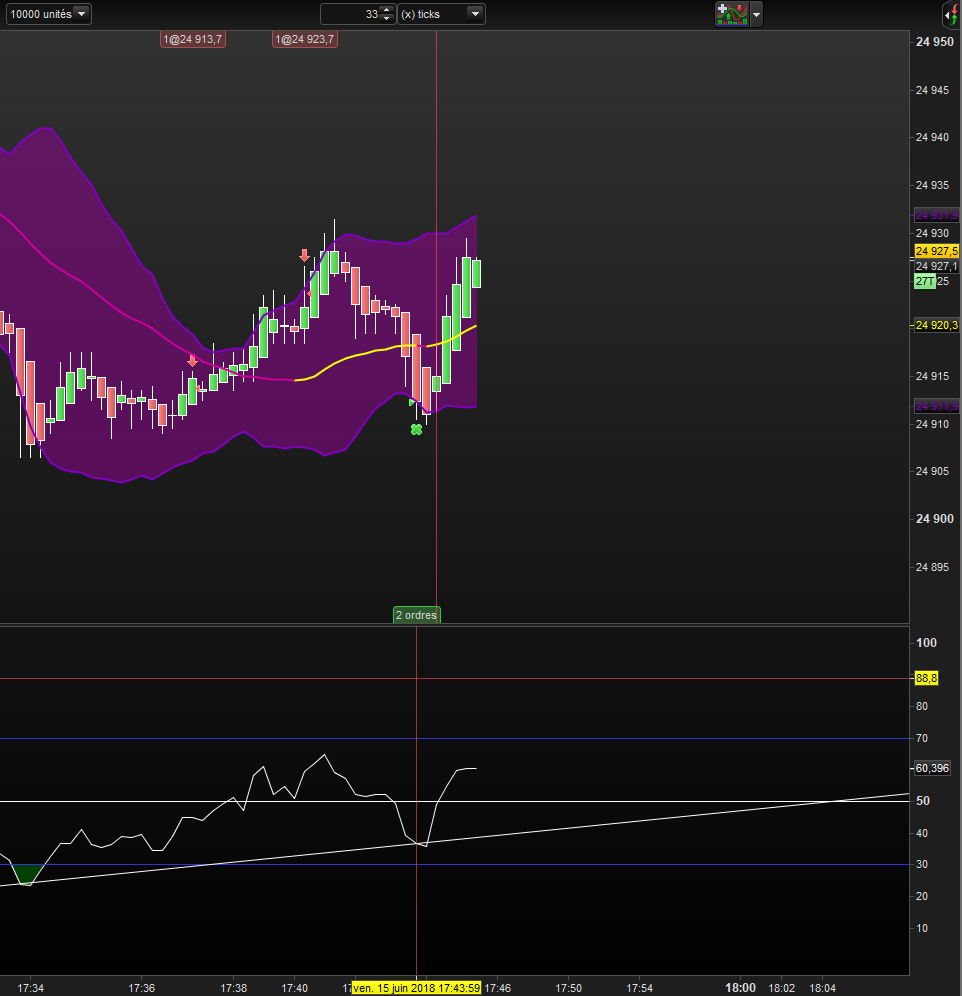Viewport: 962px width, 996px height.
Task: Click the 1@24 923,7 order label
Action: tap(305, 39)
